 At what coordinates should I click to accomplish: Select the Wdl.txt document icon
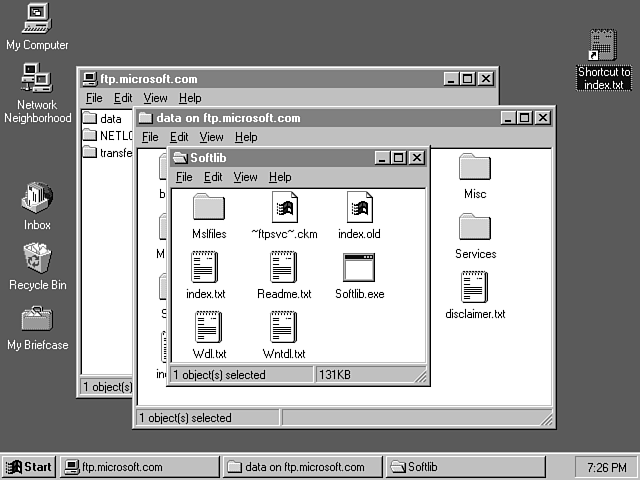(208, 328)
